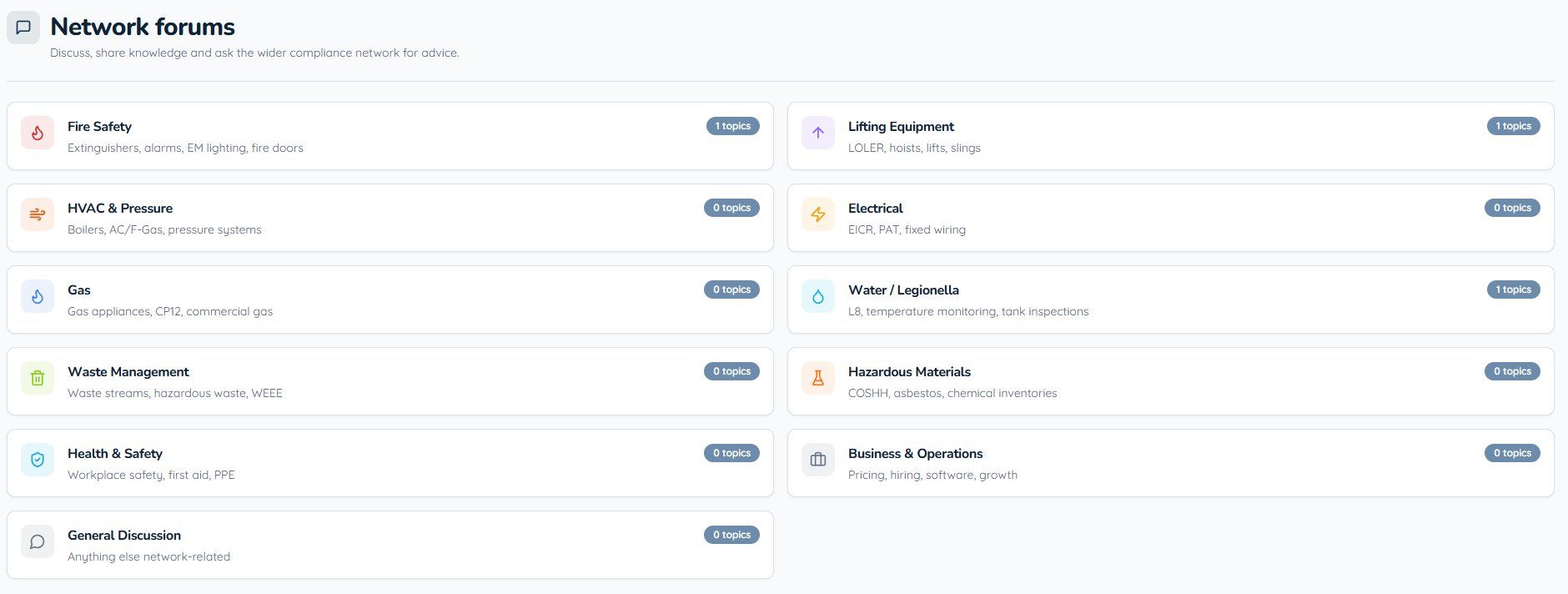Click the 'Network forums' page heading
This screenshot has width=1568, height=594.
pyautogui.click(x=143, y=27)
